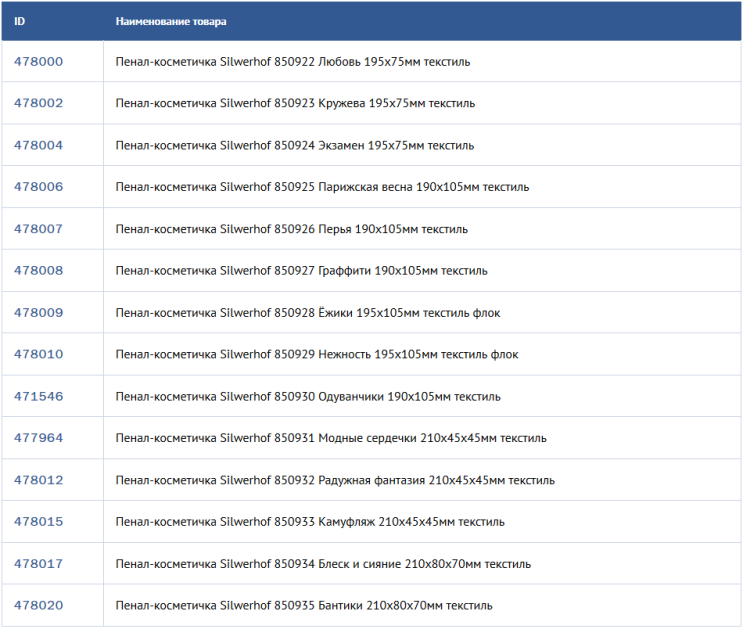
Task: Open product ID link 478012
Action: tap(38, 480)
